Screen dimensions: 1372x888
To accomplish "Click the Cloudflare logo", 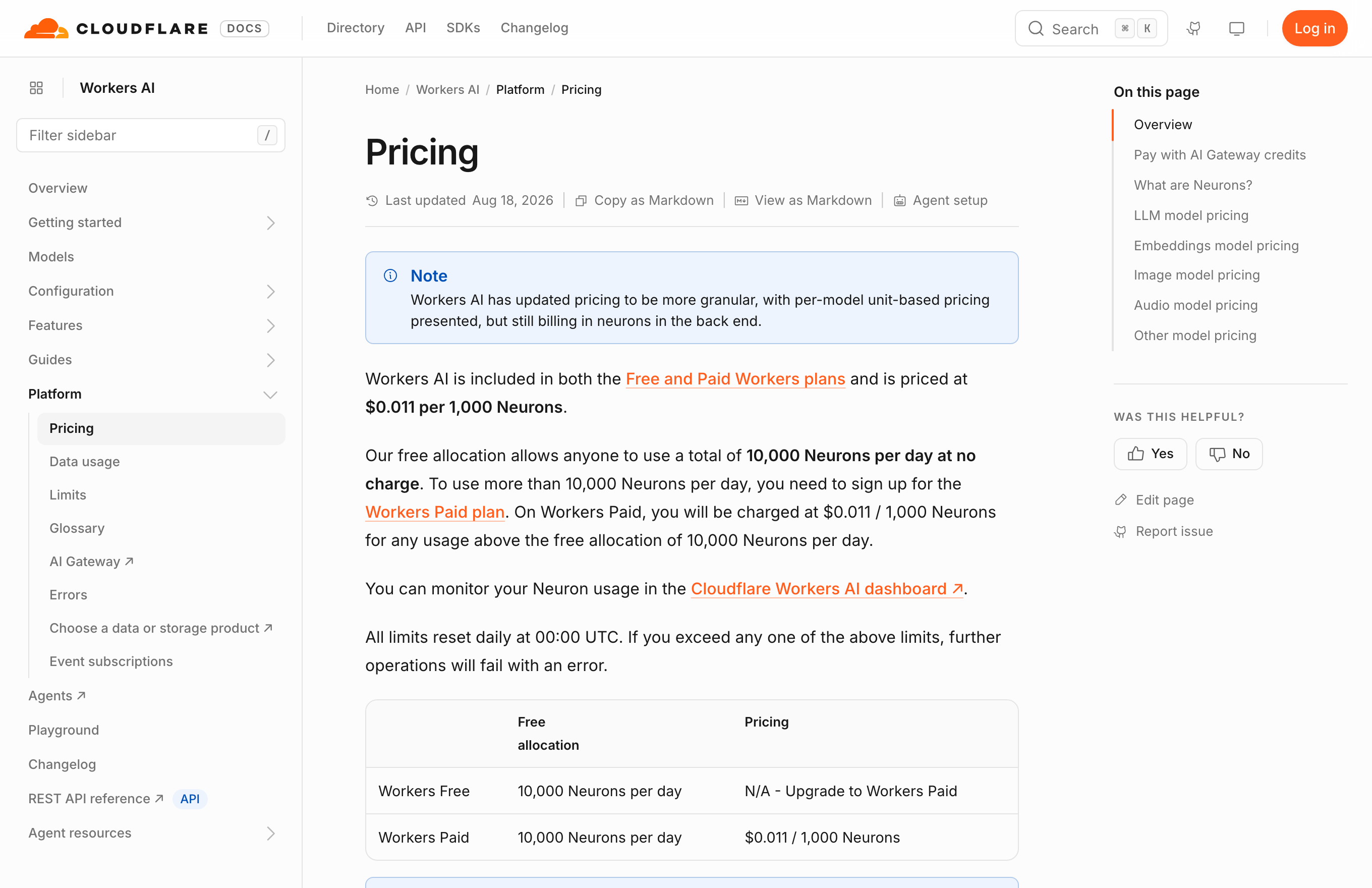I will tap(116, 28).
